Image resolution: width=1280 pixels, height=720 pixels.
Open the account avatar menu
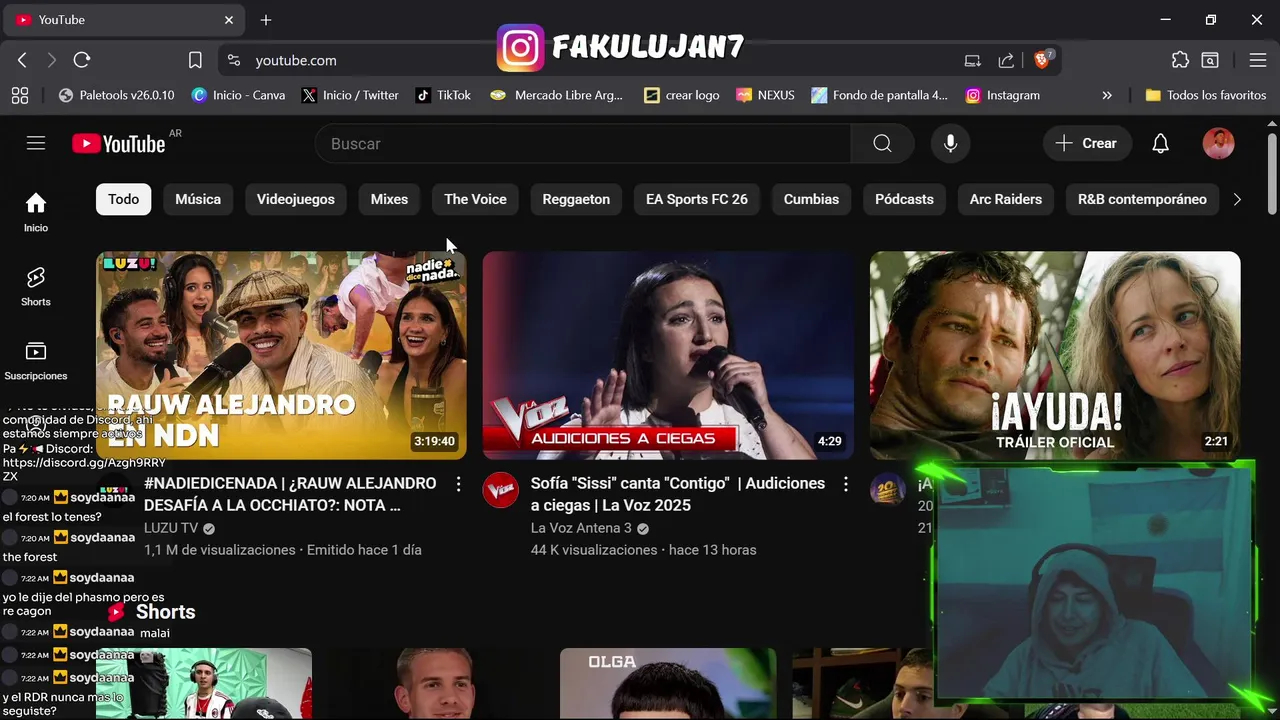(1218, 143)
